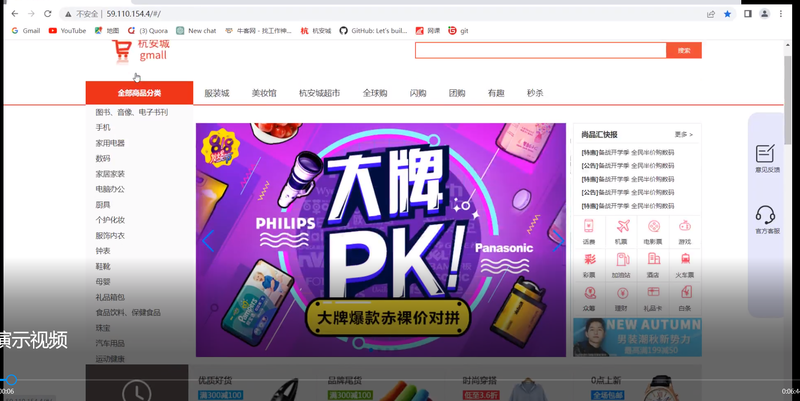Open the 网课 bookmark
The width and height of the screenshot is (800, 401).
pos(428,31)
